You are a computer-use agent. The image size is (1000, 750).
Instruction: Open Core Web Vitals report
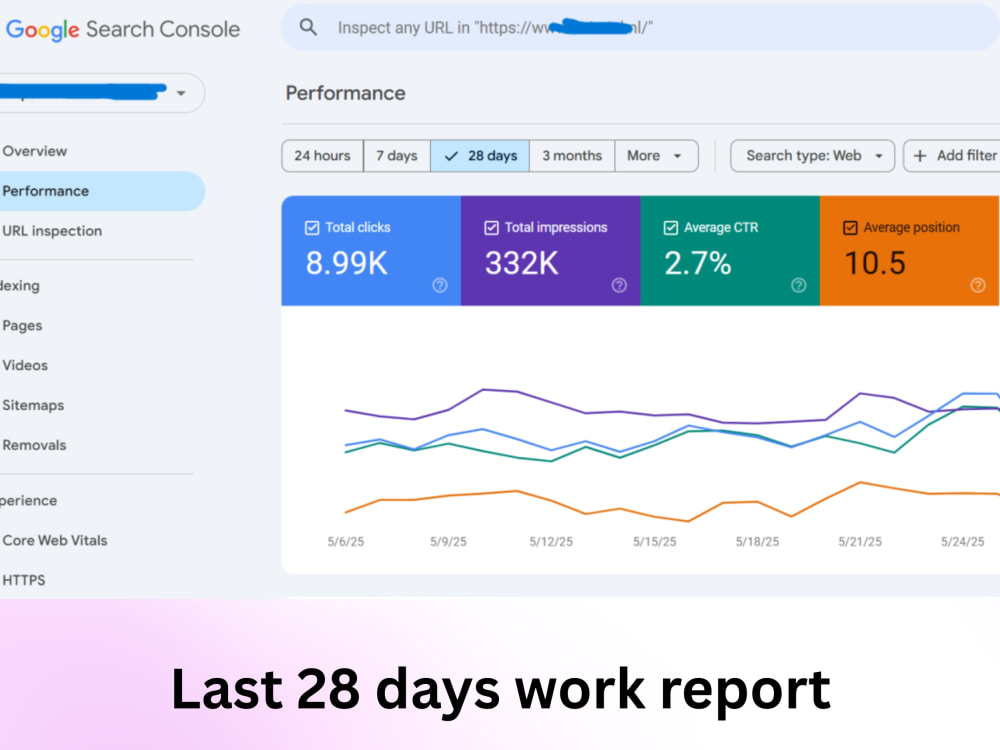(55, 540)
